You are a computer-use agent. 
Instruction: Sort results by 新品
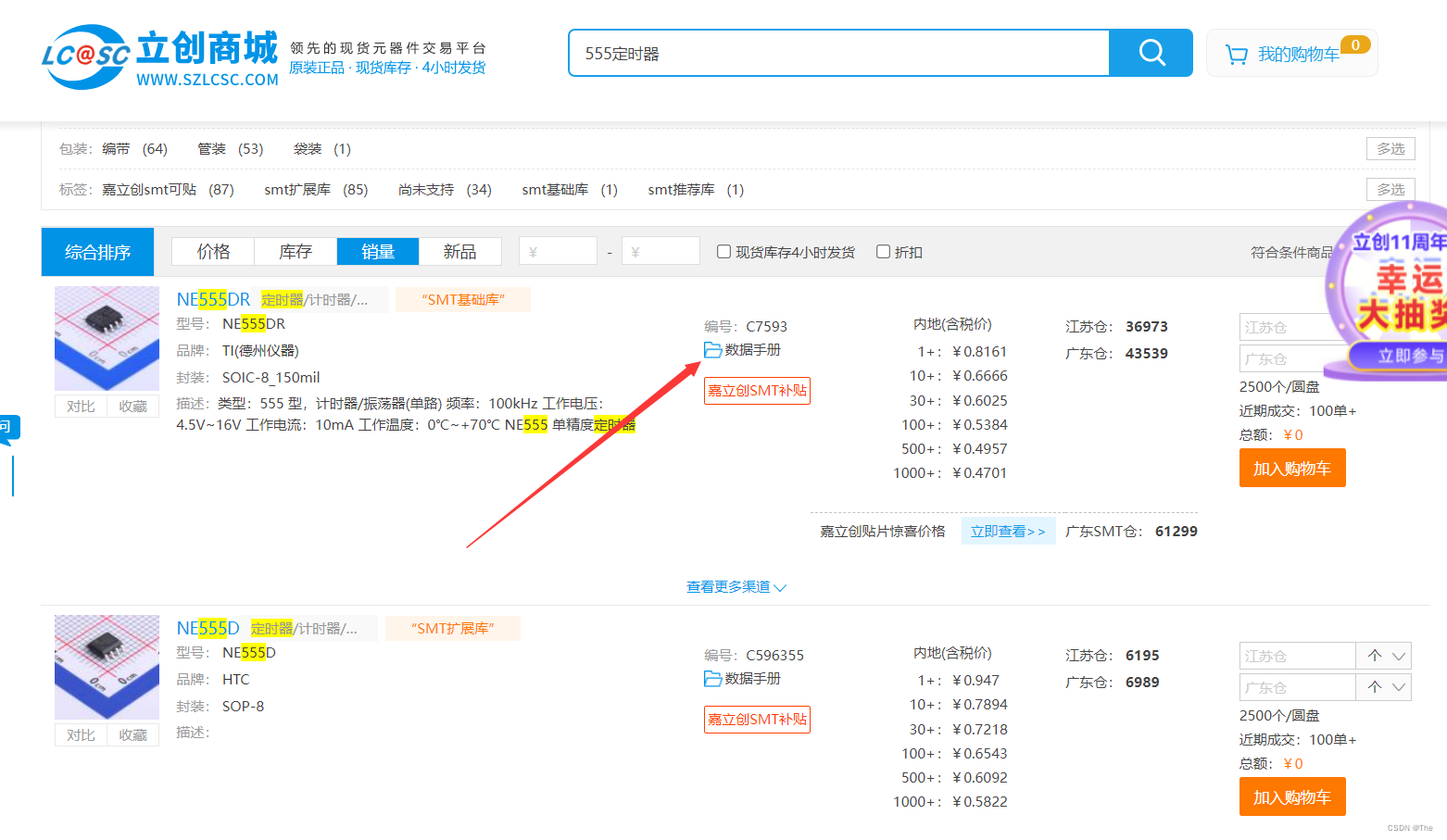tap(459, 251)
